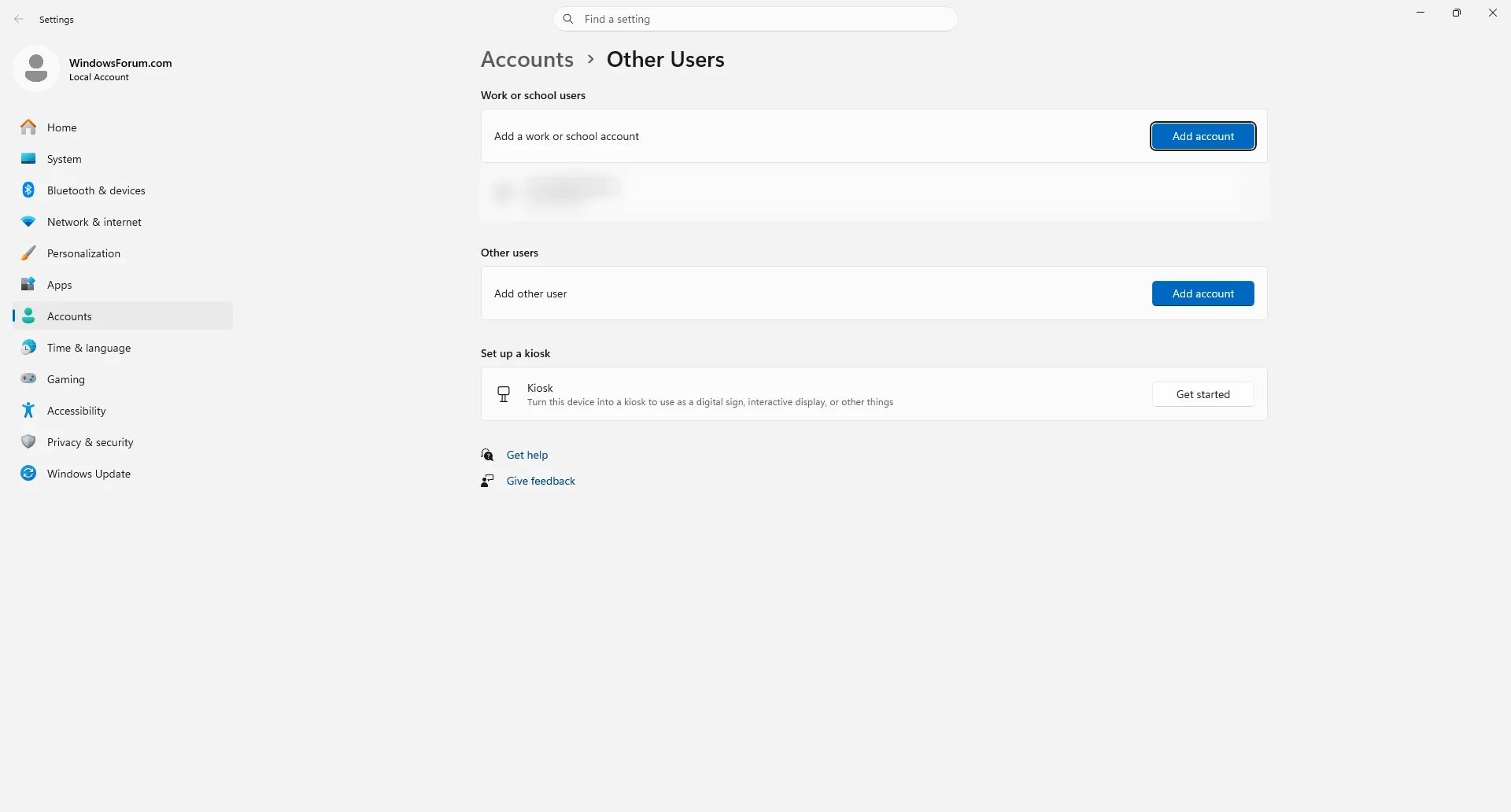This screenshot has height=812, width=1511.
Task: Click the Home icon in sidebar
Action: pyautogui.click(x=28, y=127)
